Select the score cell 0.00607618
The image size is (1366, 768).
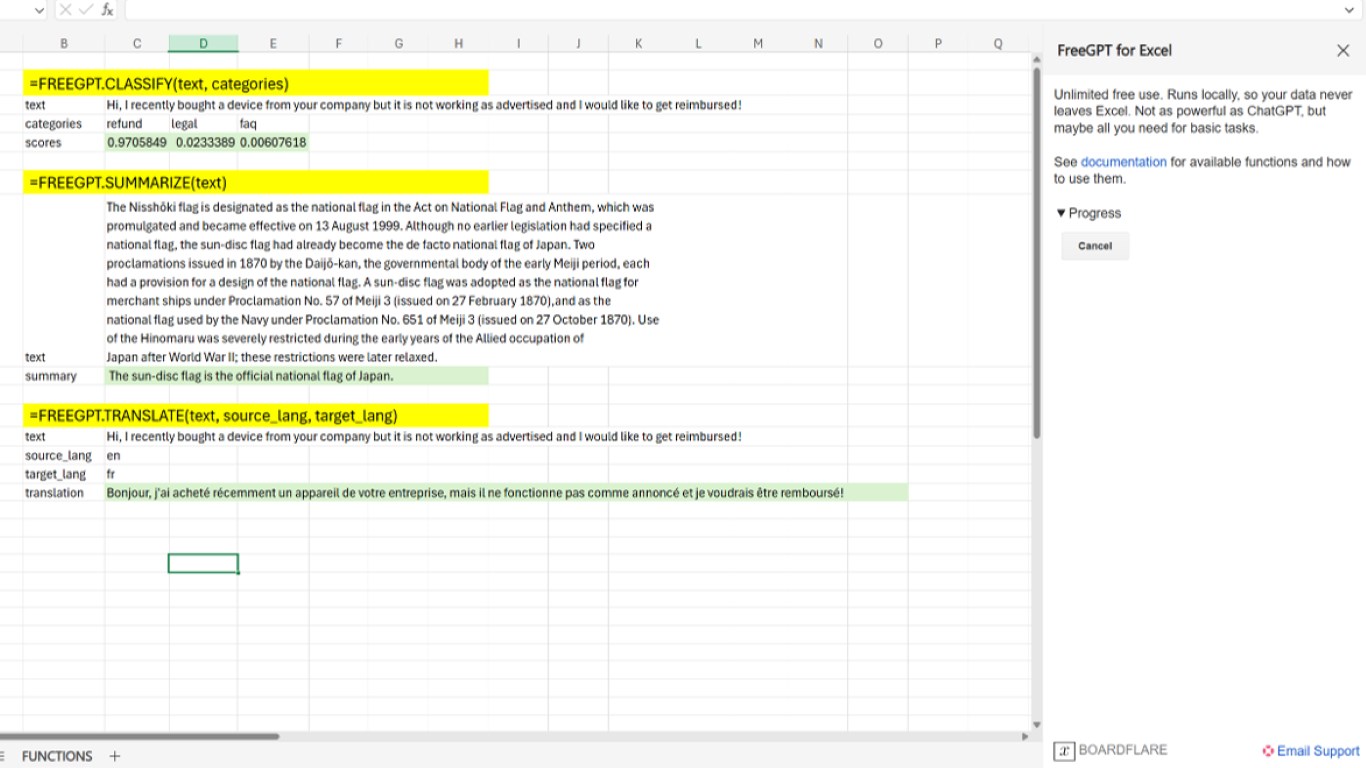coord(273,143)
